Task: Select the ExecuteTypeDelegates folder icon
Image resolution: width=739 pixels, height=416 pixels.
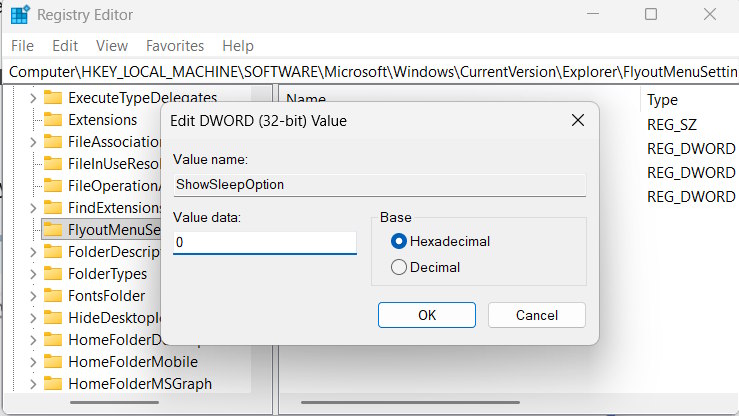Action: pos(53,98)
